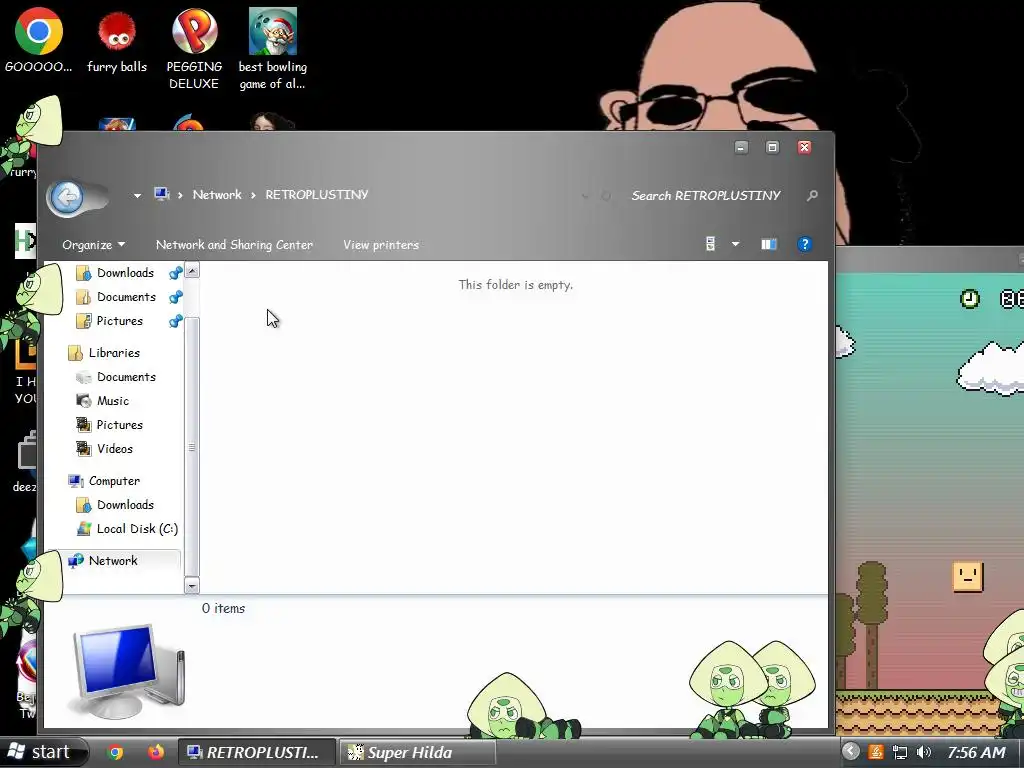Click the smiley block in Super Hilda

967,577
